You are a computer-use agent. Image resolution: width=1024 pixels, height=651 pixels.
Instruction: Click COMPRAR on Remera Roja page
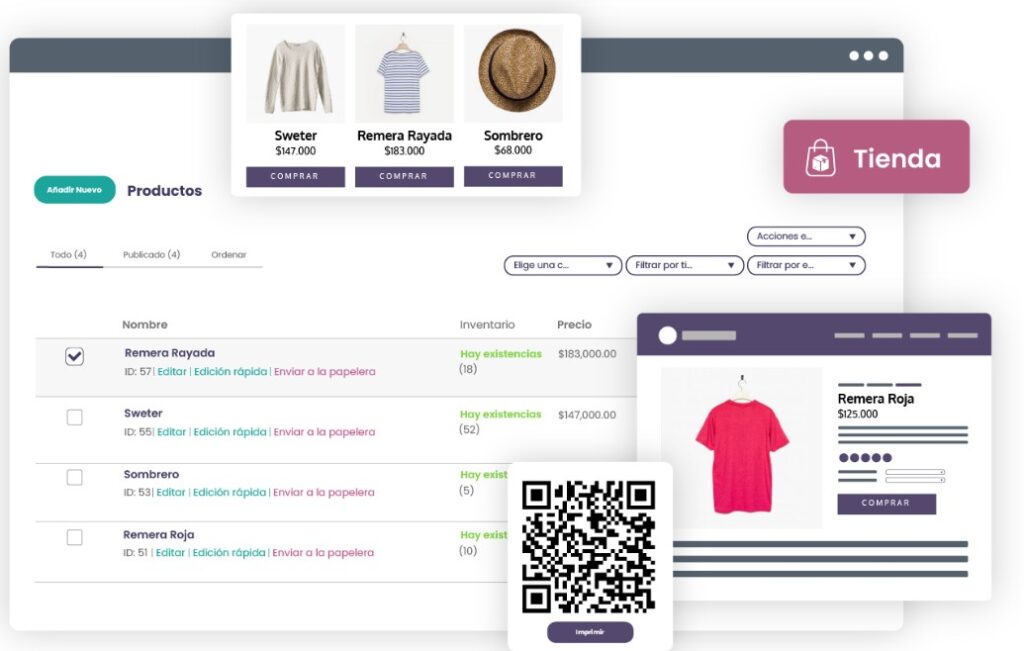[x=886, y=503]
